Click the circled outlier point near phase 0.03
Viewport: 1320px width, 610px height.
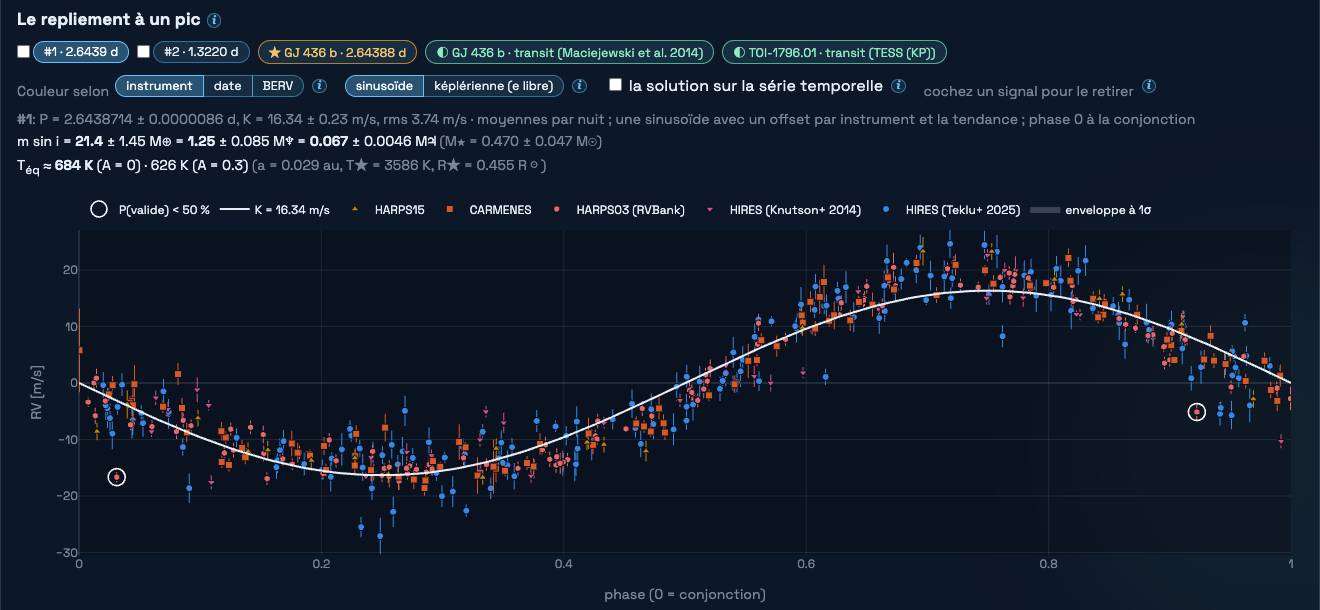click(117, 477)
